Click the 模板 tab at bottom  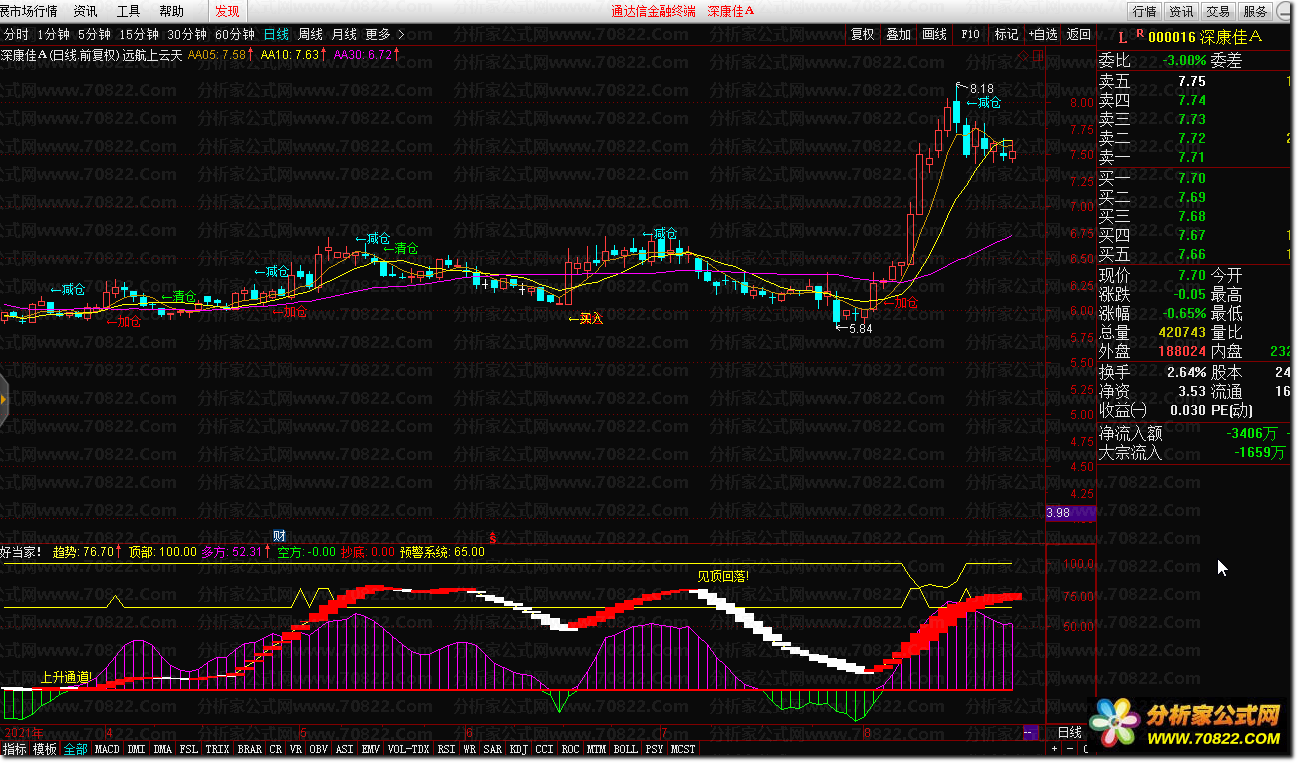tap(45, 749)
